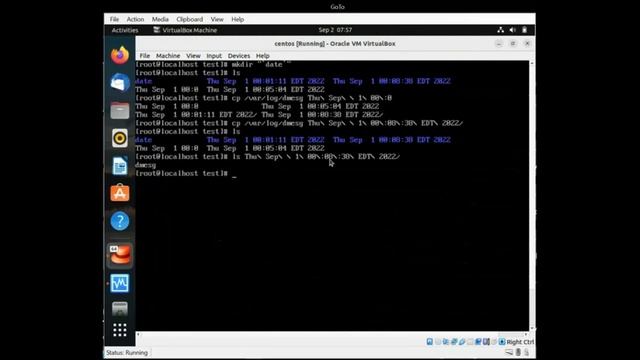Click the network adapter status icon
This screenshot has width=640, height=360.
[454, 342]
